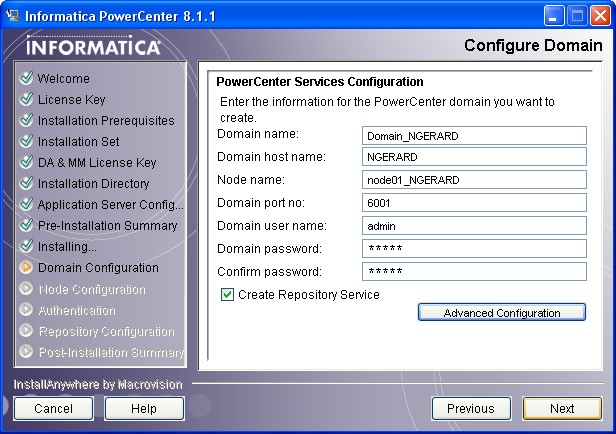The image size is (616, 434).
Task: Select the Welcome step label
Action: click(64, 78)
